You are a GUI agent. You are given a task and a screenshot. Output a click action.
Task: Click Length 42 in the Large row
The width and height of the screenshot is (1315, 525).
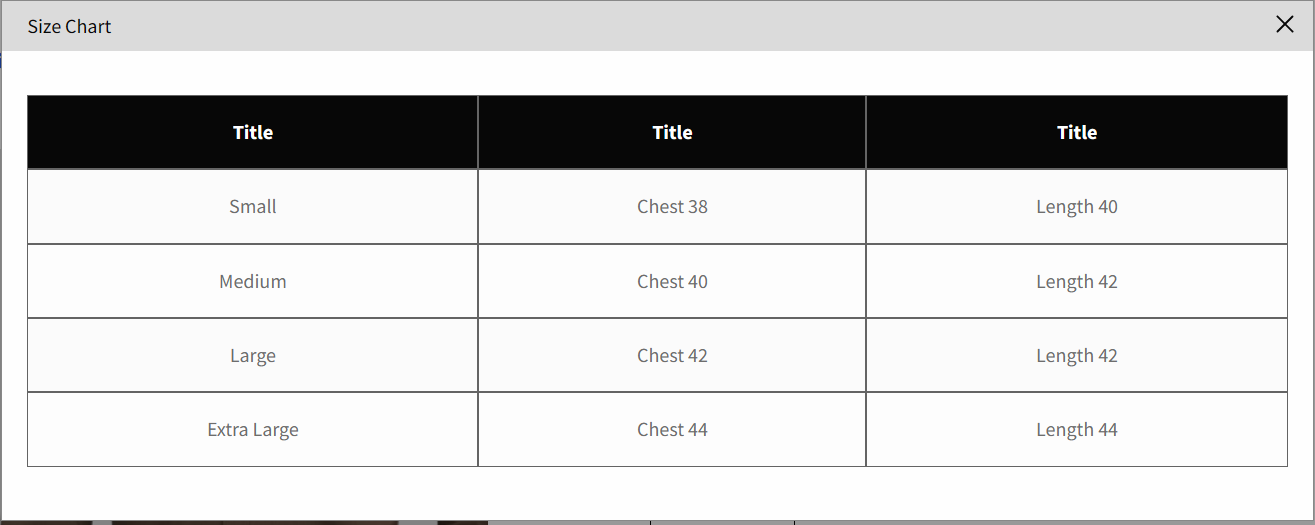point(1077,356)
